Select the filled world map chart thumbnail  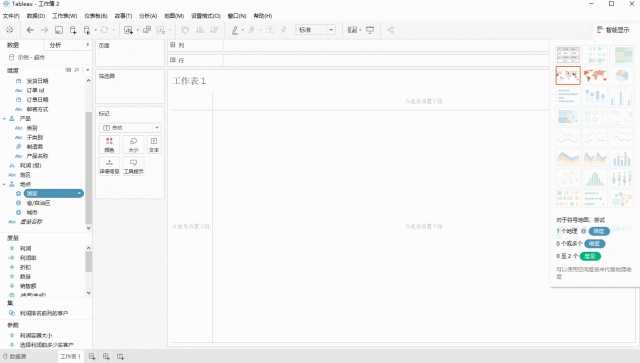[595, 75]
